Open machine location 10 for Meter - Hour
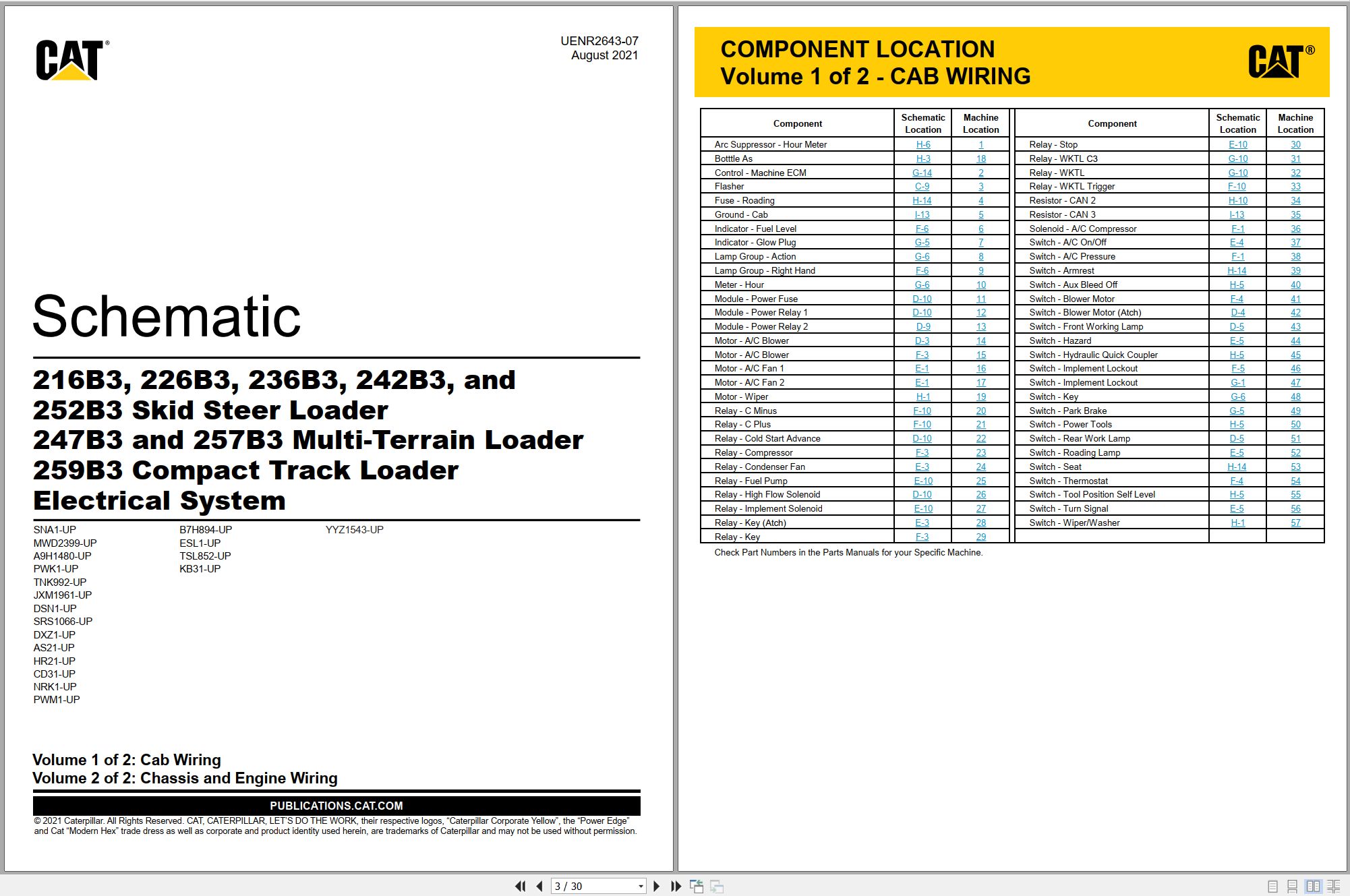This screenshot has height=896, width=1350. pos(981,285)
